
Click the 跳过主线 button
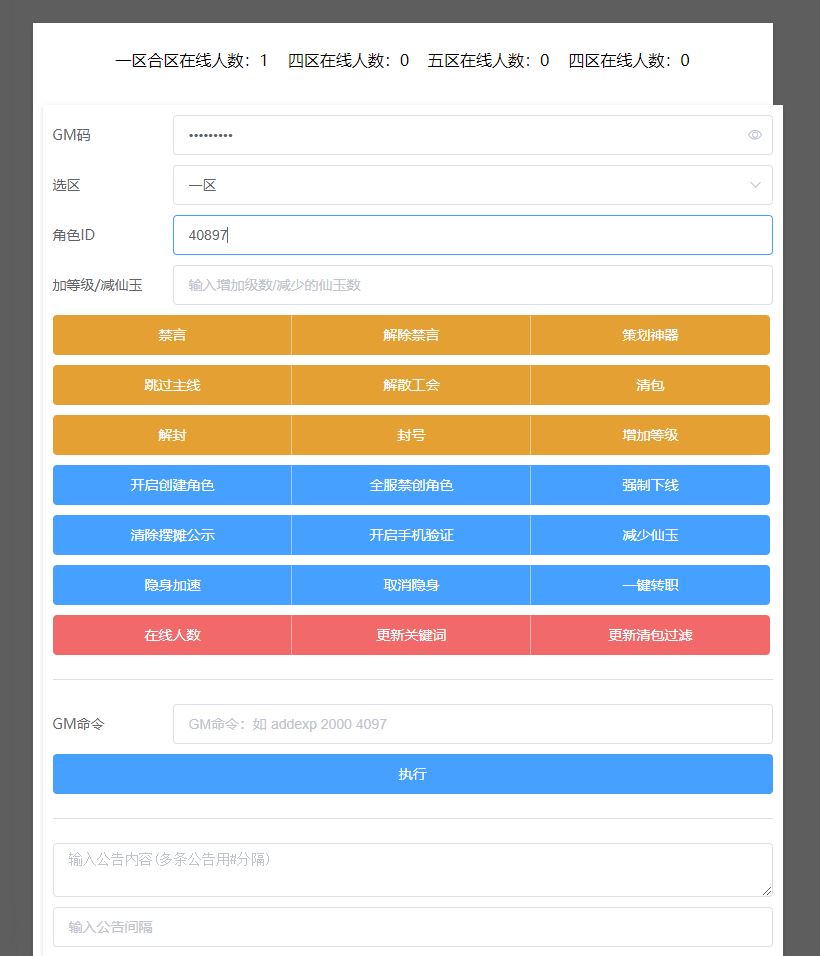pyautogui.click(x=172, y=385)
